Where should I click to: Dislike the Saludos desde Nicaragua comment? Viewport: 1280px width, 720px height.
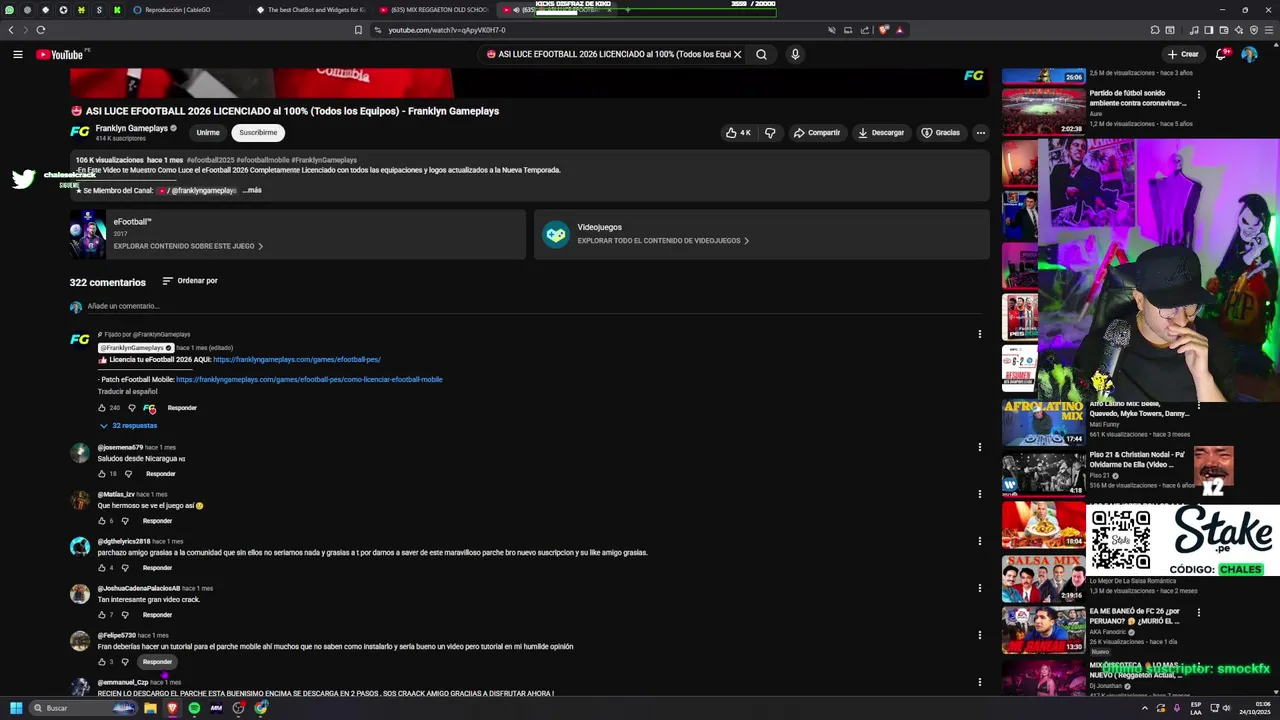(128, 473)
